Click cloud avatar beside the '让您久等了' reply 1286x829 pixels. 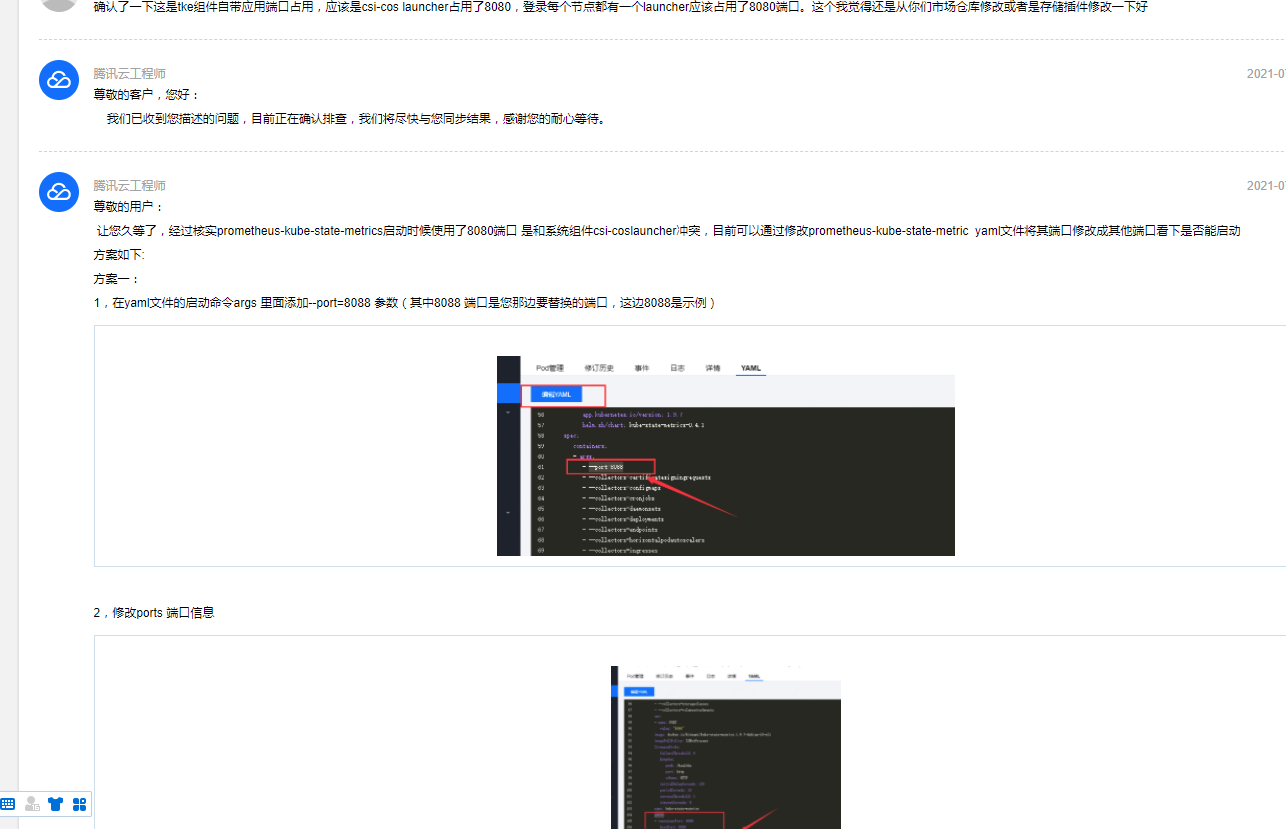point(59,192)
